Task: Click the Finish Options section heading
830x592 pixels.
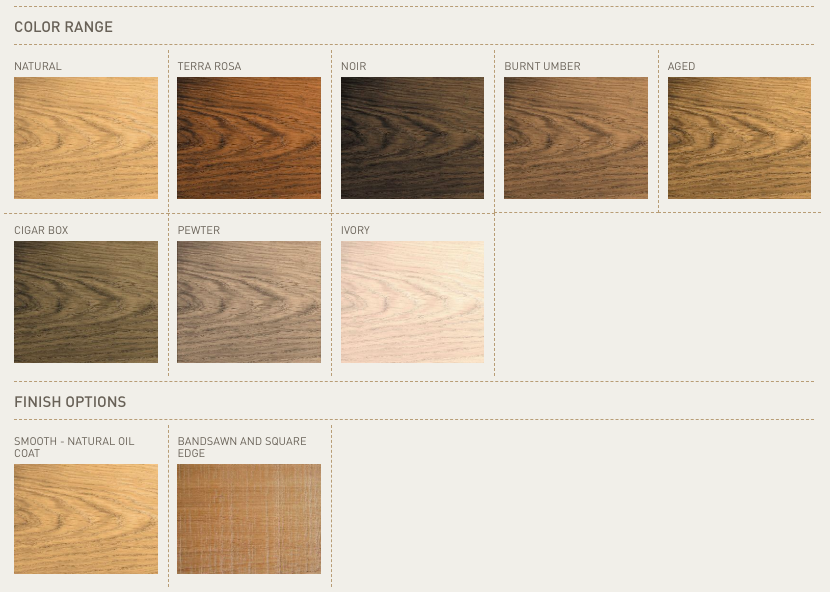Action: tap(70, 402)
